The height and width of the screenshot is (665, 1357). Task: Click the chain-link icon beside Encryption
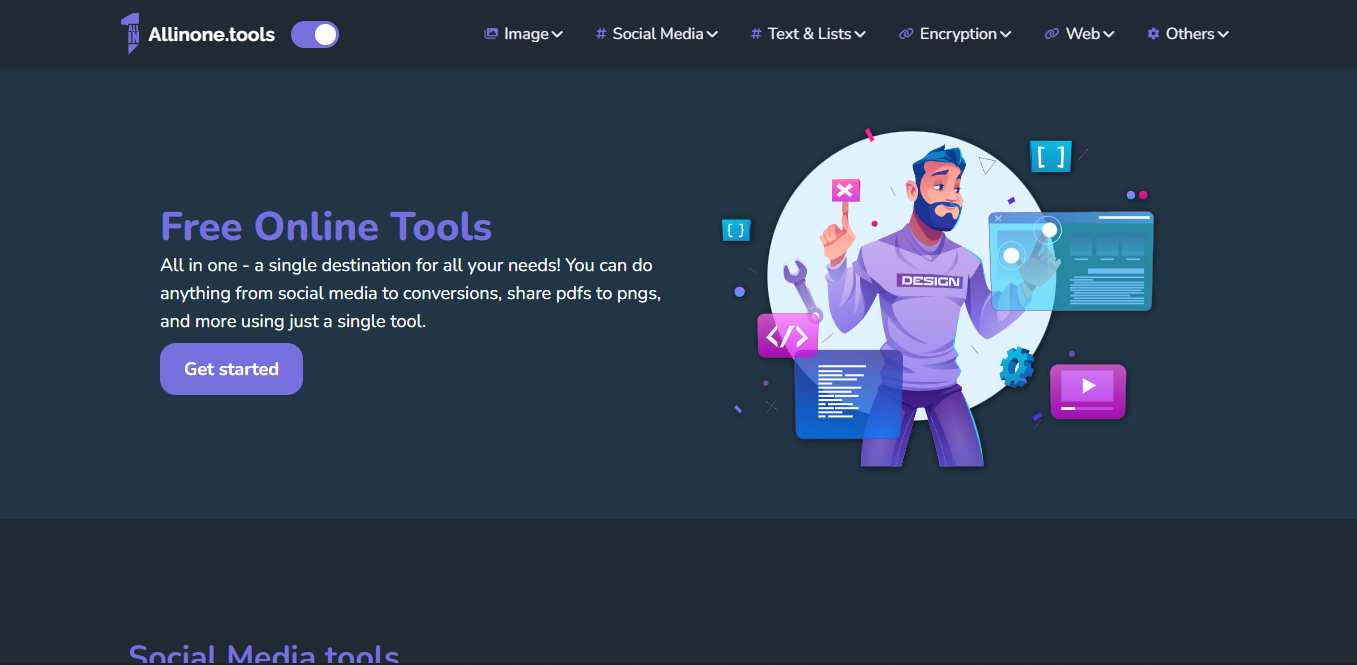(906, 34)
